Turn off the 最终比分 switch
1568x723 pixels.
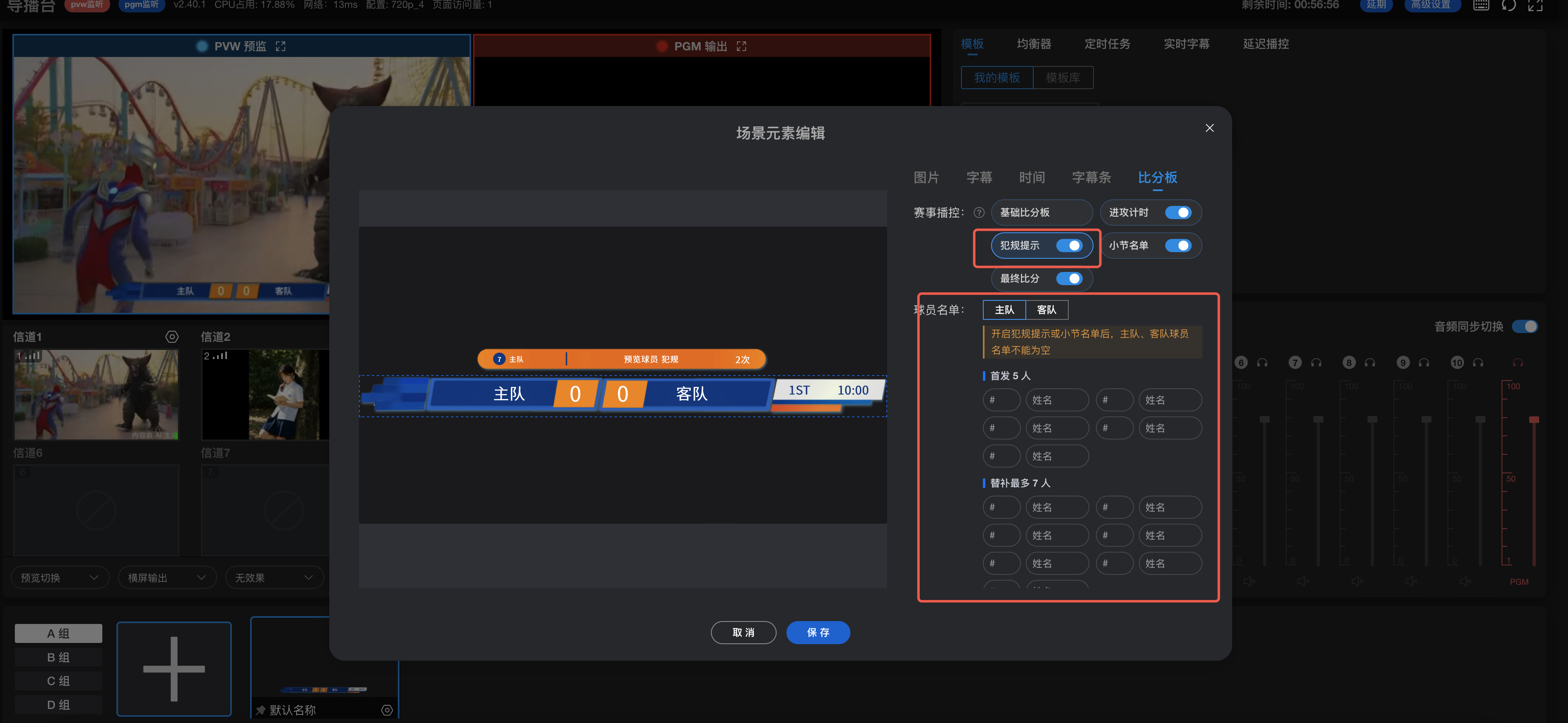[x=1069, y=278]
